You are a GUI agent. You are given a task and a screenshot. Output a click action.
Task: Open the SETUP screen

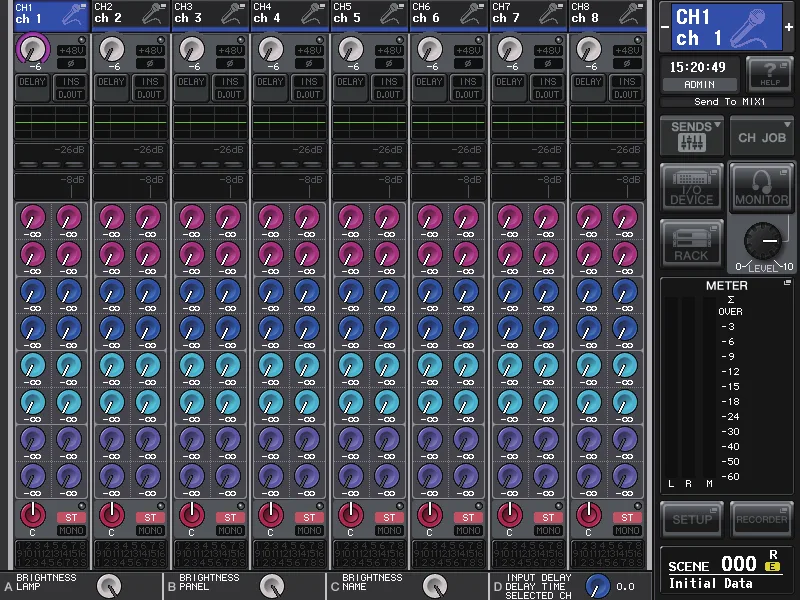[692, 519]
